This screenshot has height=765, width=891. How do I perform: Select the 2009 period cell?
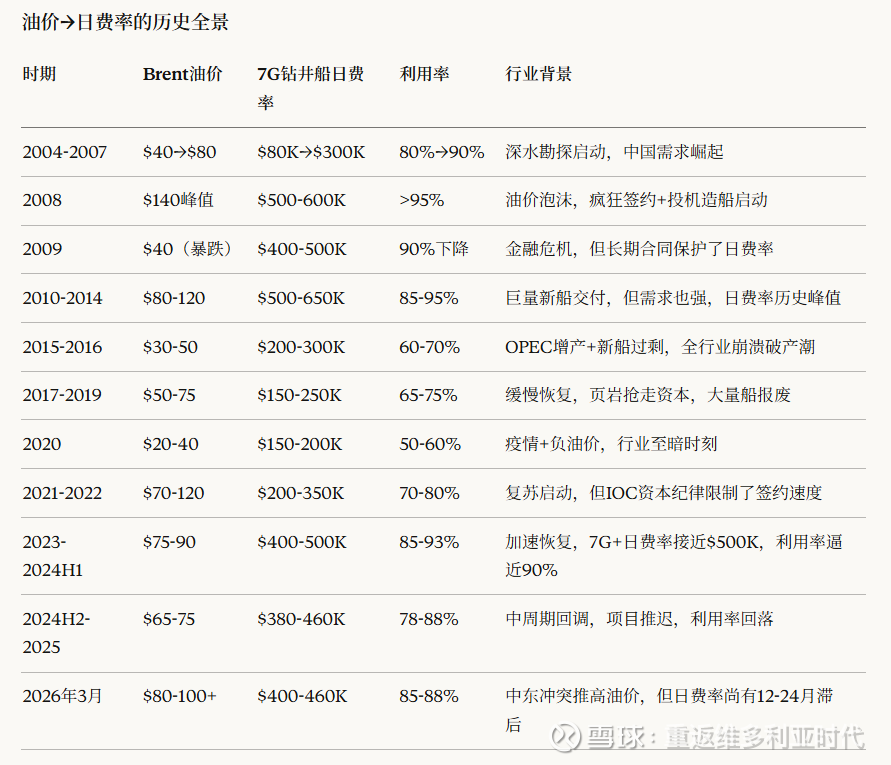click(x=42, y=249)
